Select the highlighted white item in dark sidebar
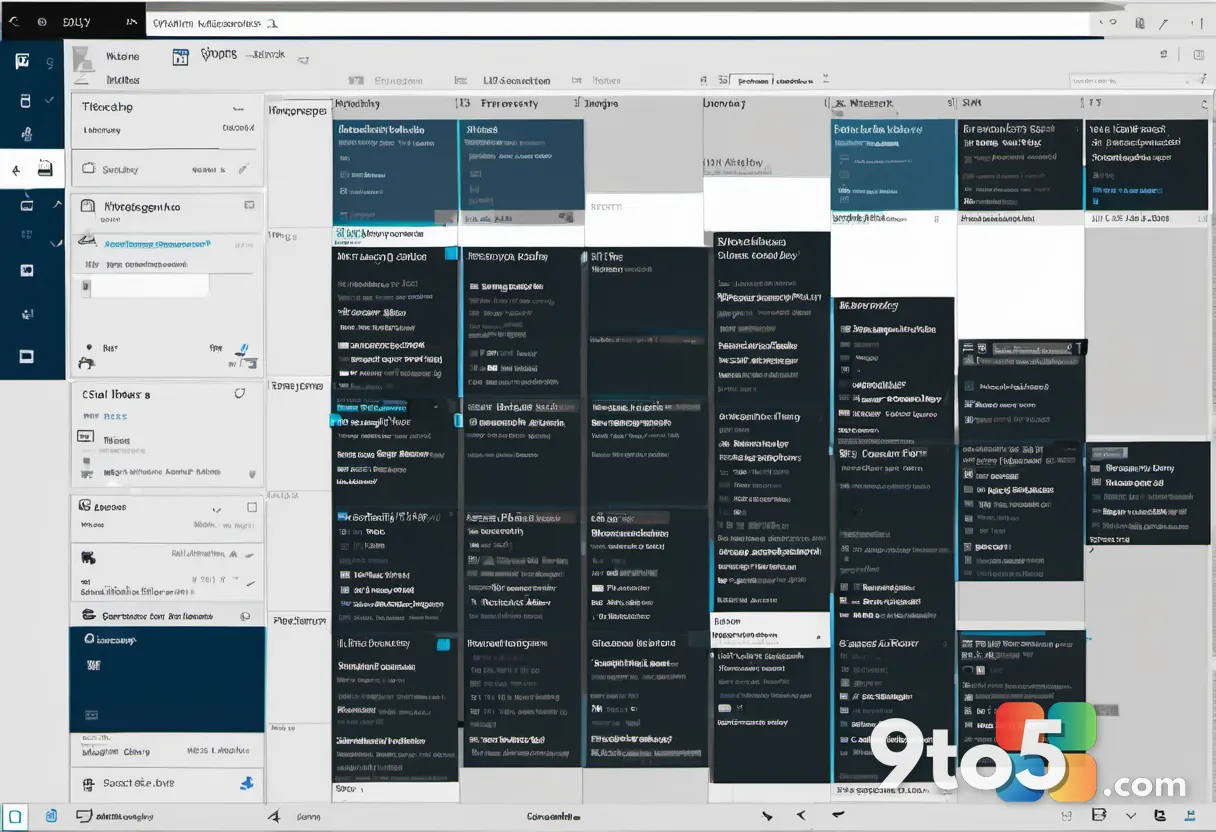The height and width of the screenshot is (832, 1216). 32,169
